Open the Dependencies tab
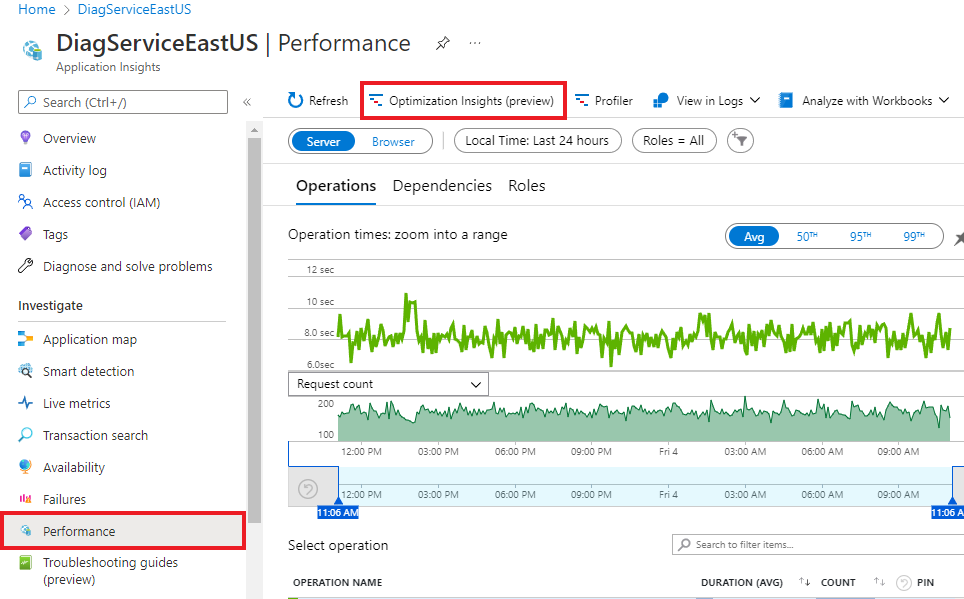The width and height of the screenshot is (964, 599). tap(442, 186)
